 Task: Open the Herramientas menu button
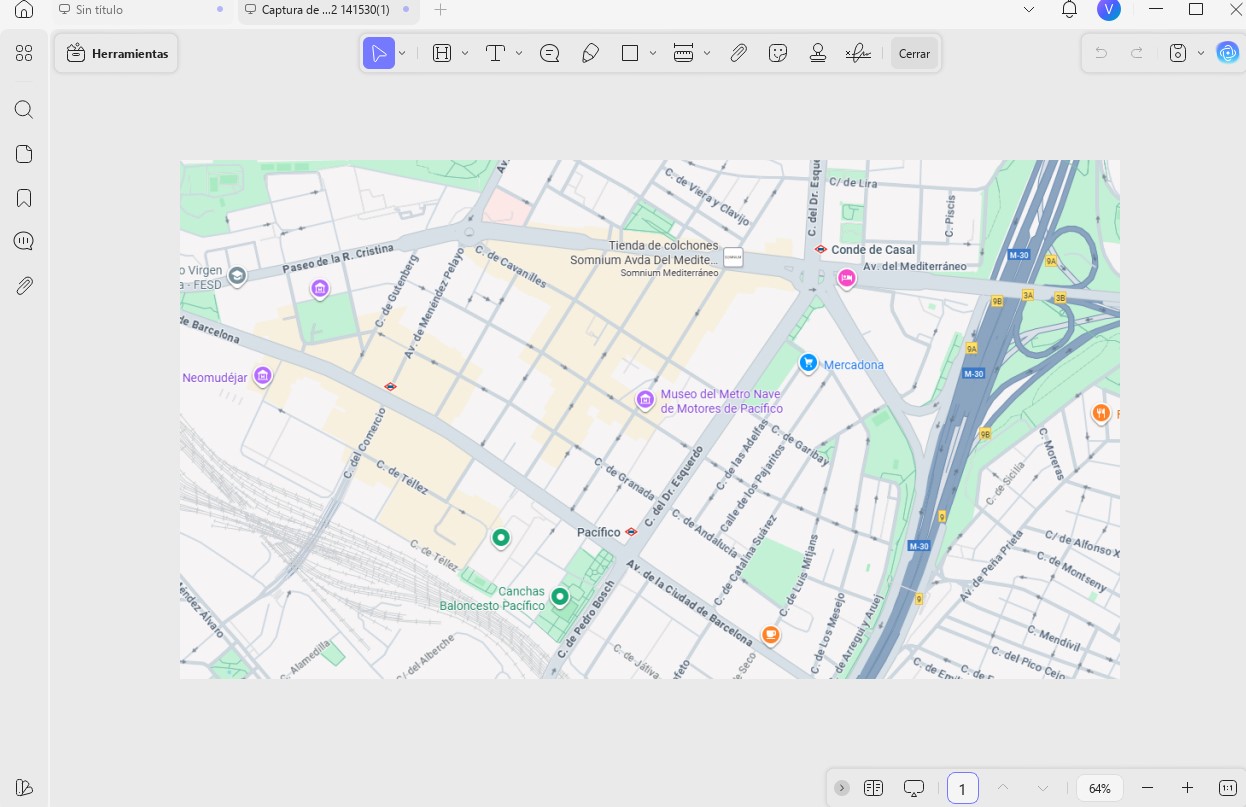(x=117, y=54)
